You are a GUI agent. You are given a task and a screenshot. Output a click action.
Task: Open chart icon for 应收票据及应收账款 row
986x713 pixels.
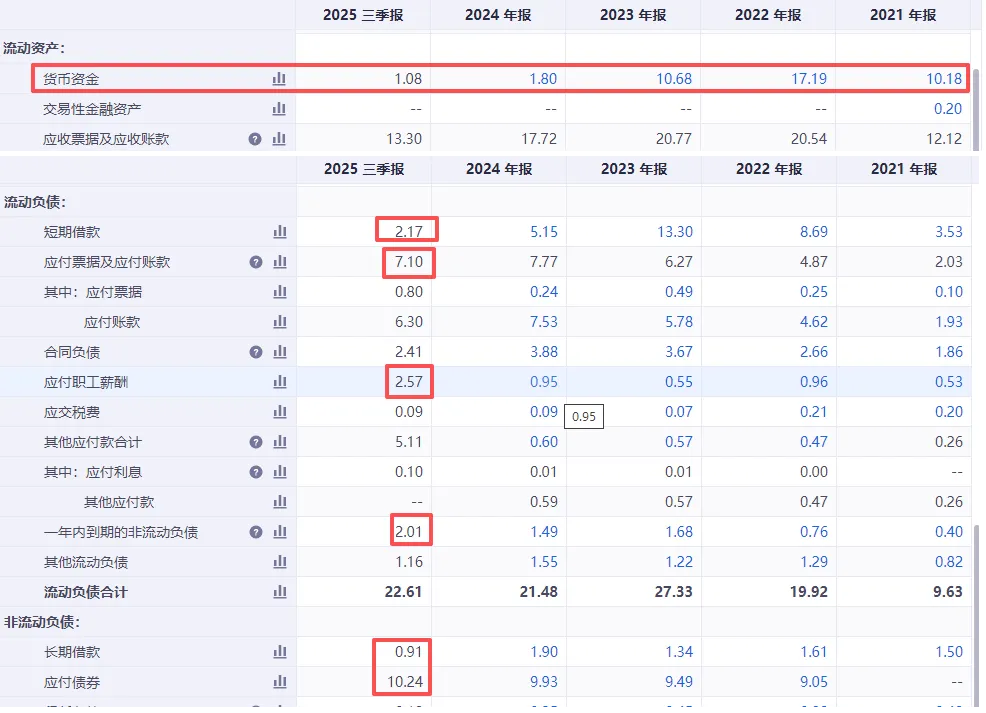279,139
